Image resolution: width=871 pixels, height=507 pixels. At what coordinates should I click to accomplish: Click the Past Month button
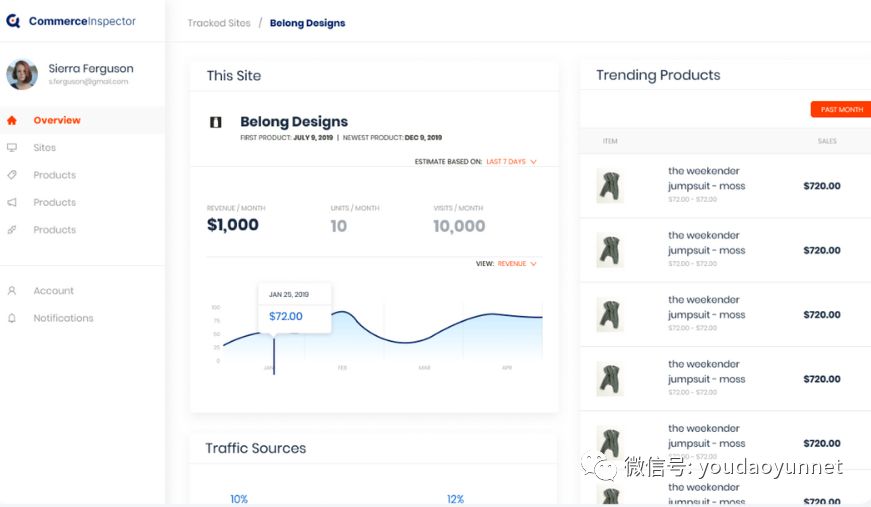click(841, 109)
